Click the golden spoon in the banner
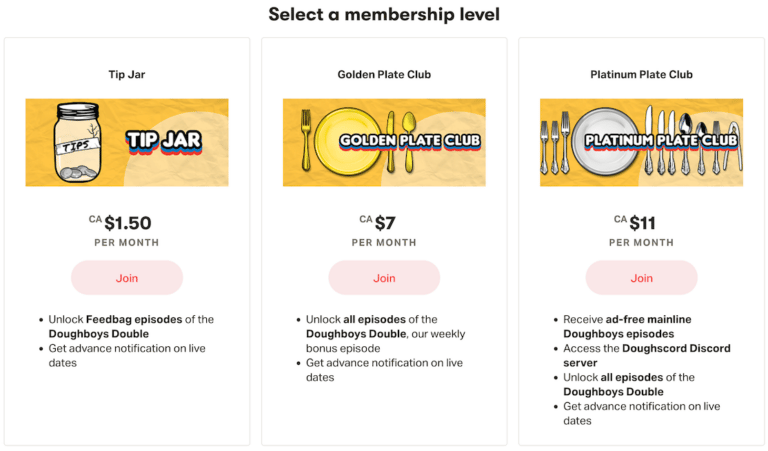Viewport: 768px width, 451px height. point(409,142)
